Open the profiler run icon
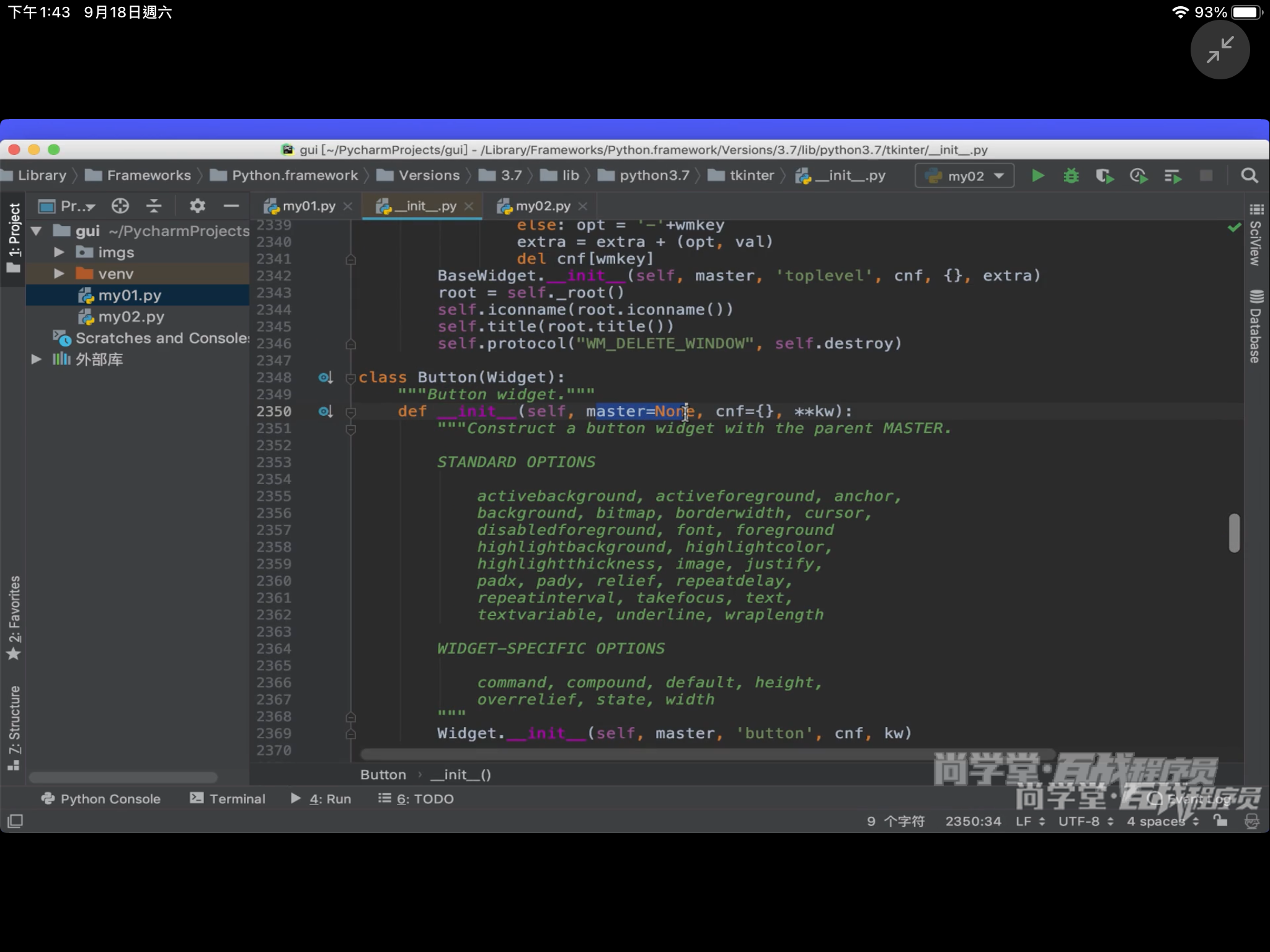Screen dimensions: 1270x952 1138,176
